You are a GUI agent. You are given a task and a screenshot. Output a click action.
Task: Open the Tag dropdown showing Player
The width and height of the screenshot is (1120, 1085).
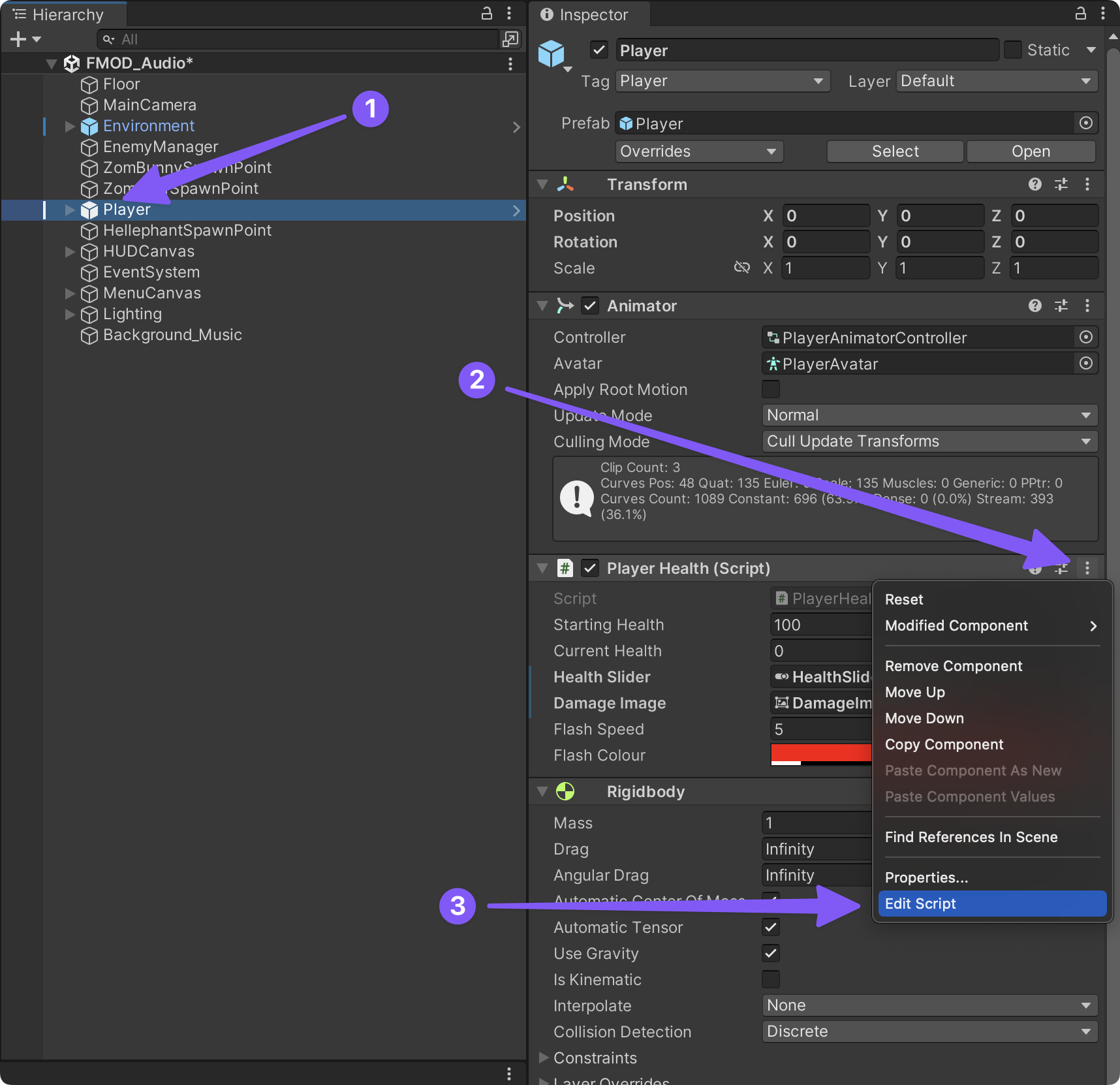[x=721, y=81]
